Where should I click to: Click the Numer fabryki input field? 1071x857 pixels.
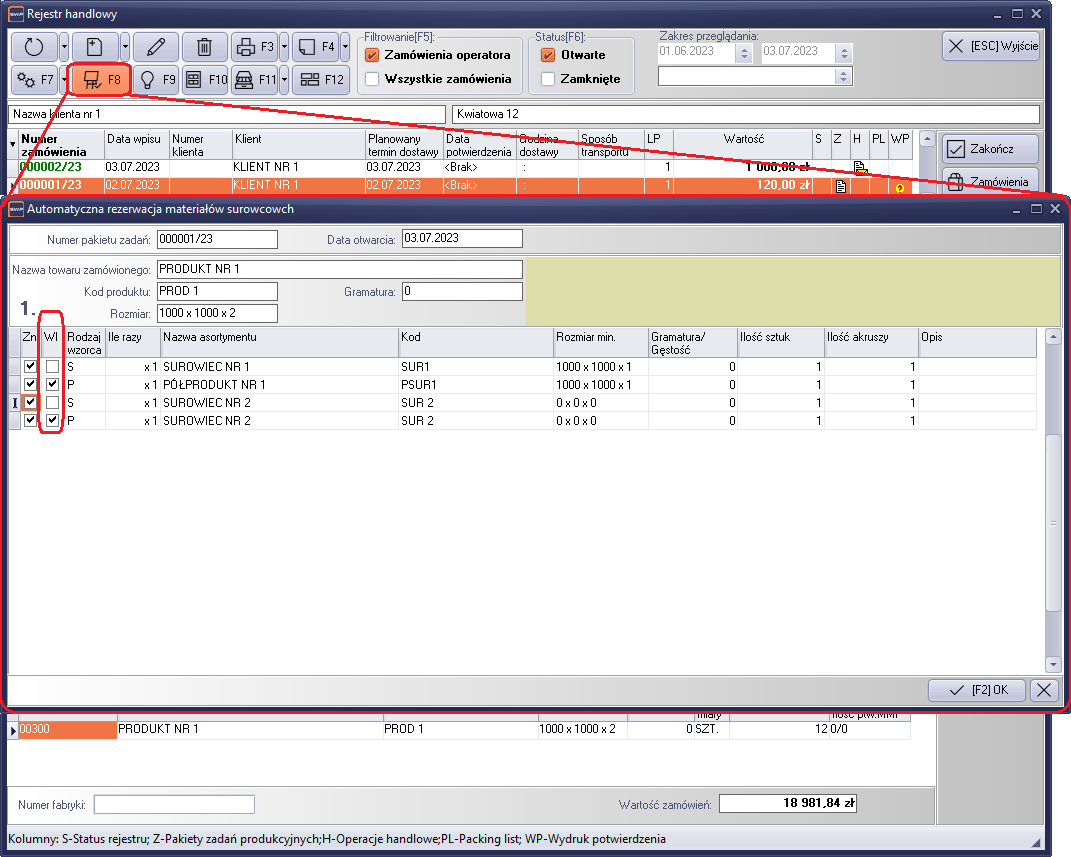click(174, 804)
